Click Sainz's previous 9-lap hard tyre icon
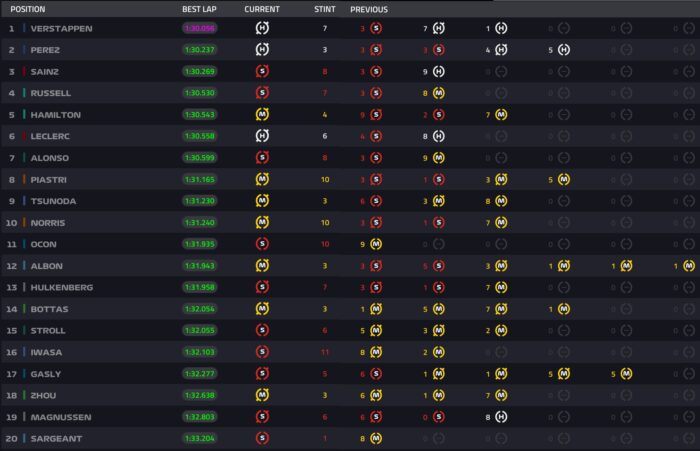 pos(439,71)
